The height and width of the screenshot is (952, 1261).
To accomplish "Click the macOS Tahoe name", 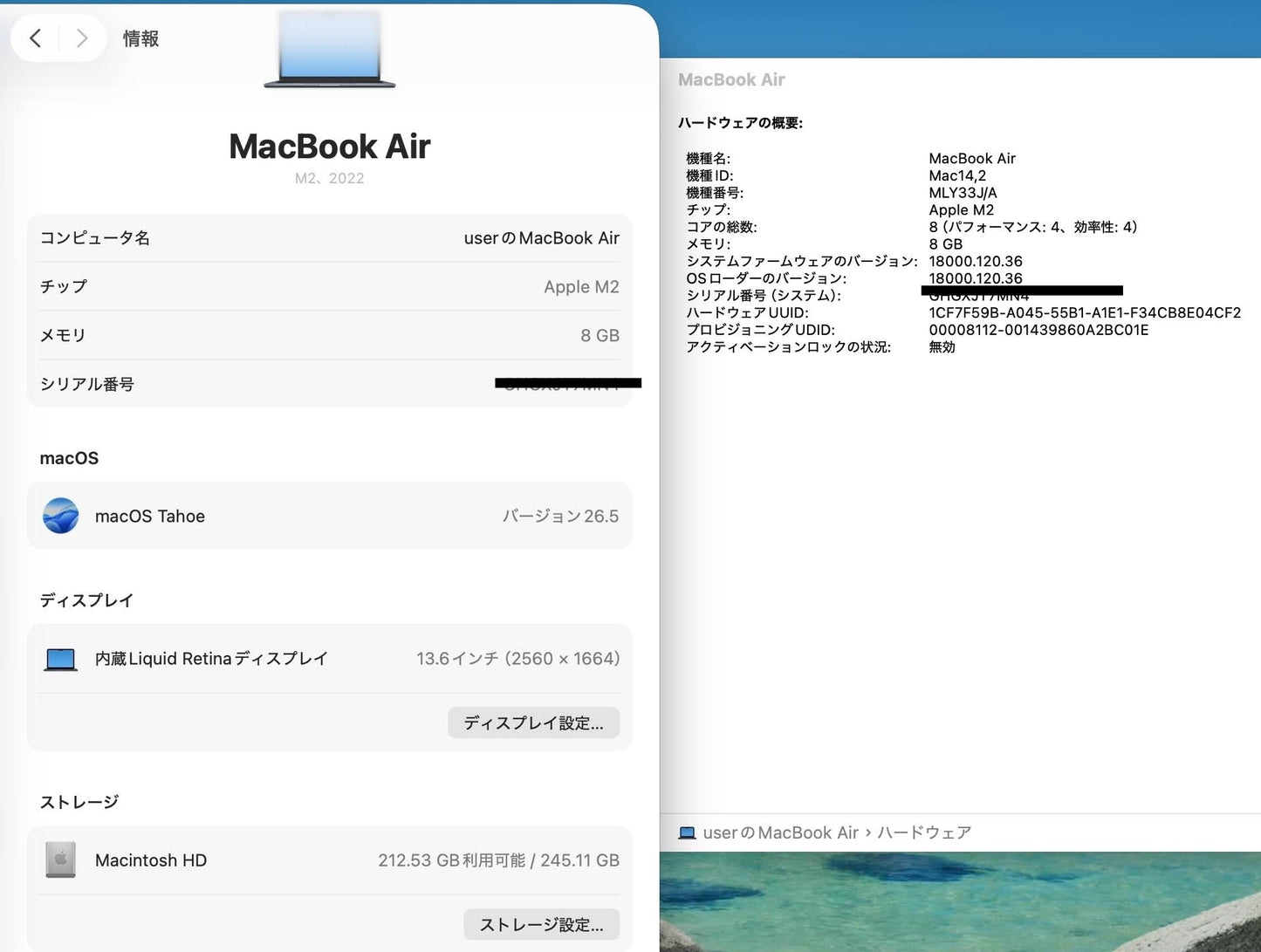I will click(150, 516).
